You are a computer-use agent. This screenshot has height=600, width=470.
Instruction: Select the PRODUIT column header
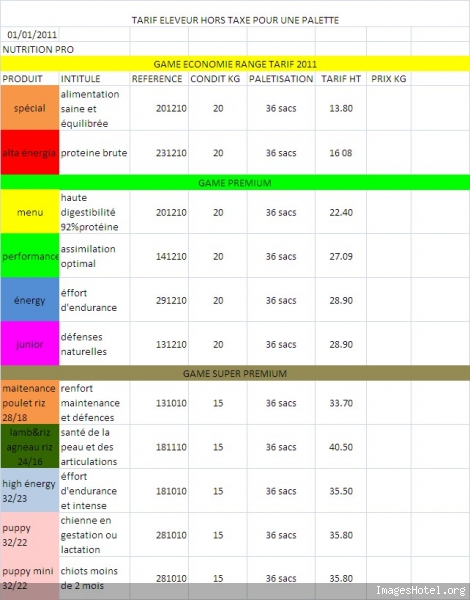click(22, 79)
